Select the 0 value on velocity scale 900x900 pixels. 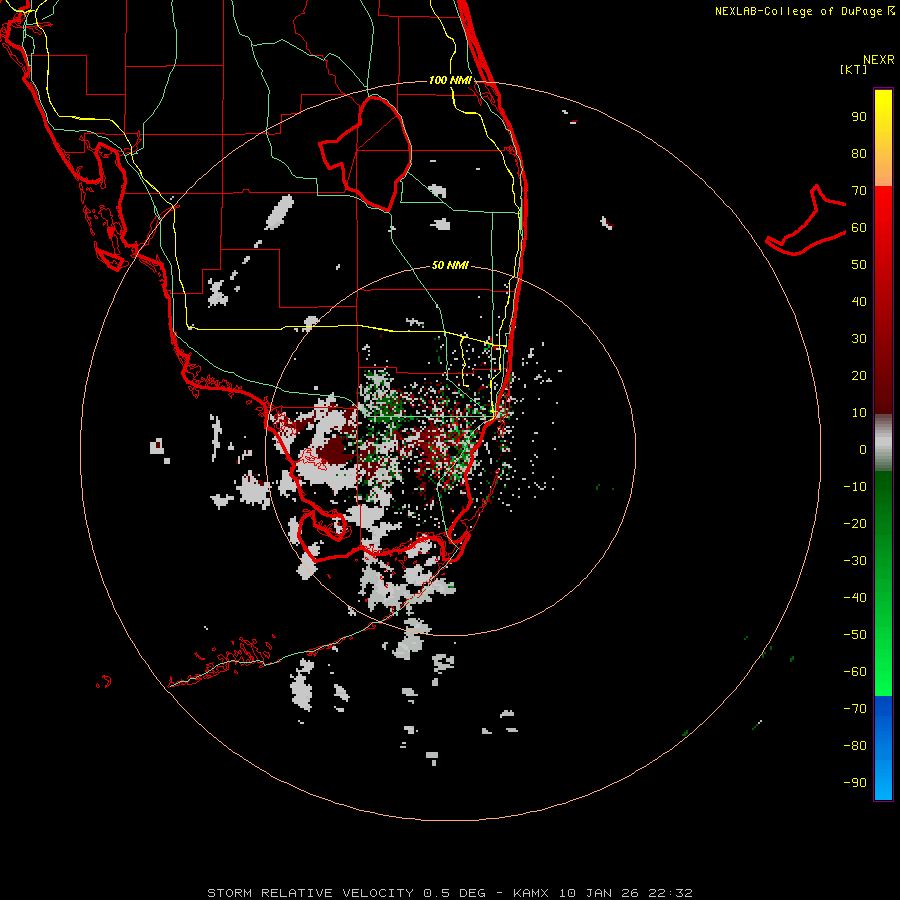coord(863,449)
